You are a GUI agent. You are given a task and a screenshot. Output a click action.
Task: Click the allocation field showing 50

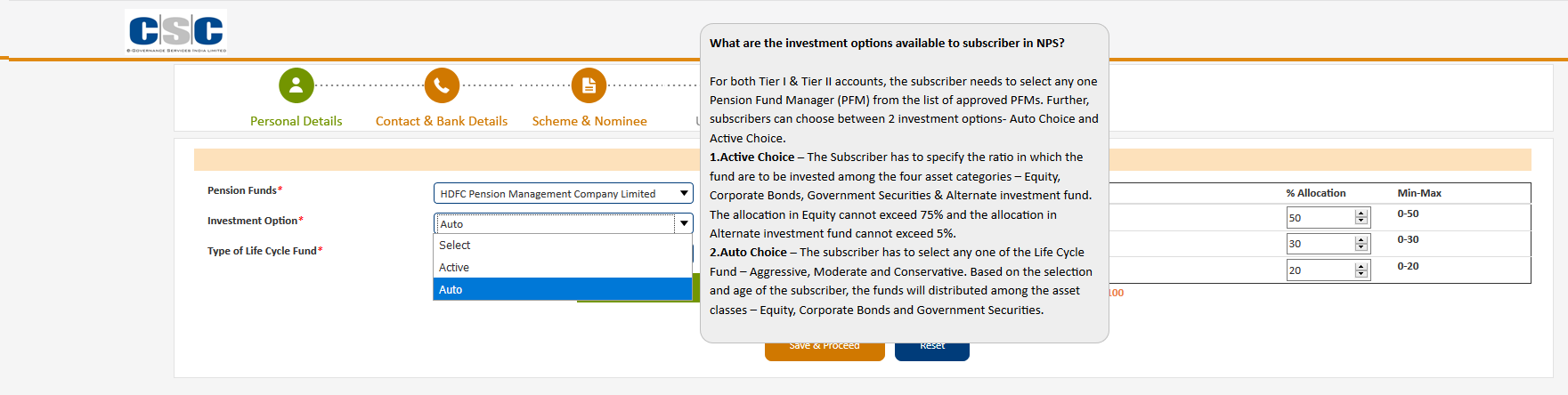(x=1320, y=217)
